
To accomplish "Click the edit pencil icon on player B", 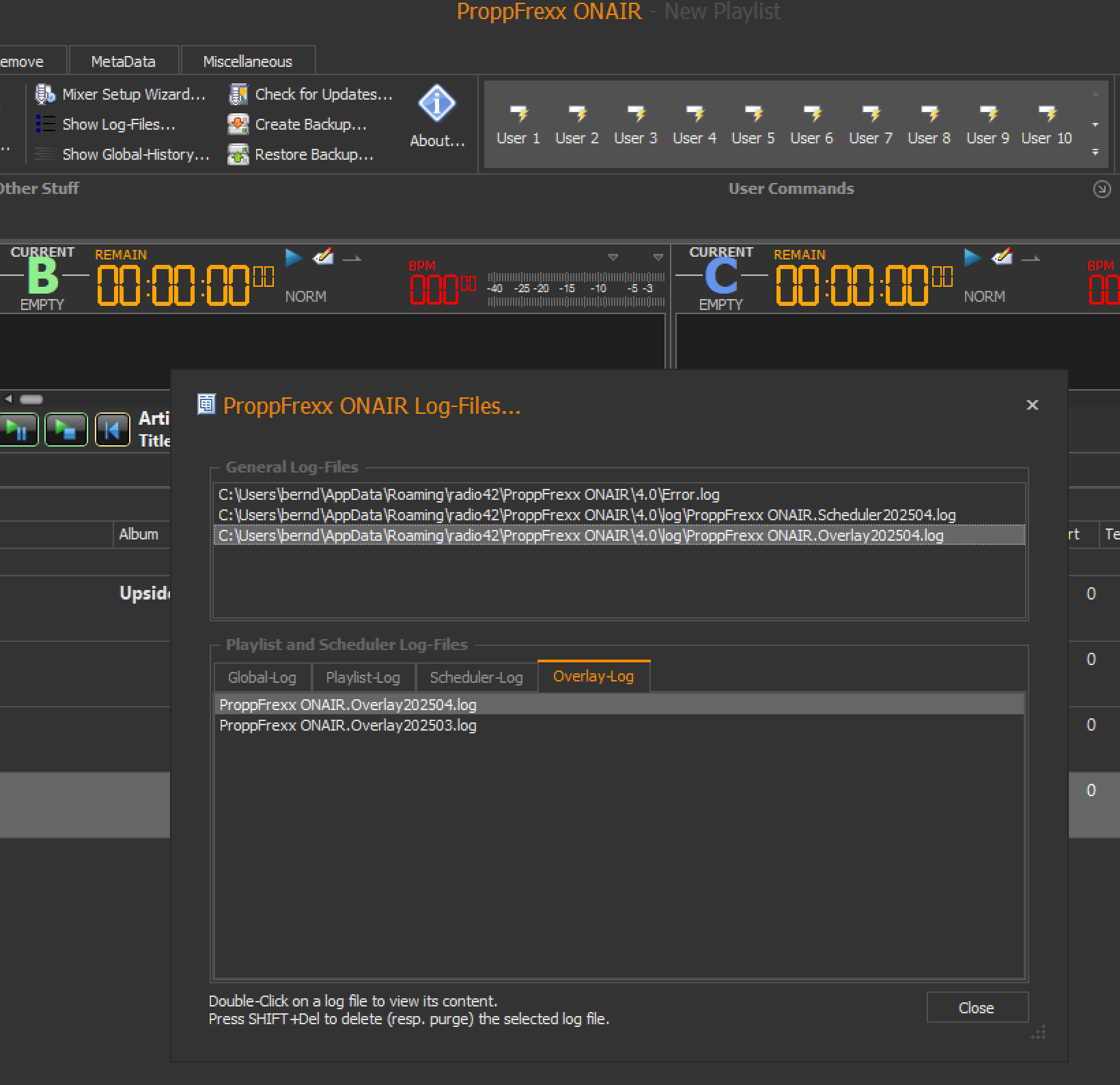I will [x=322, y=257].
